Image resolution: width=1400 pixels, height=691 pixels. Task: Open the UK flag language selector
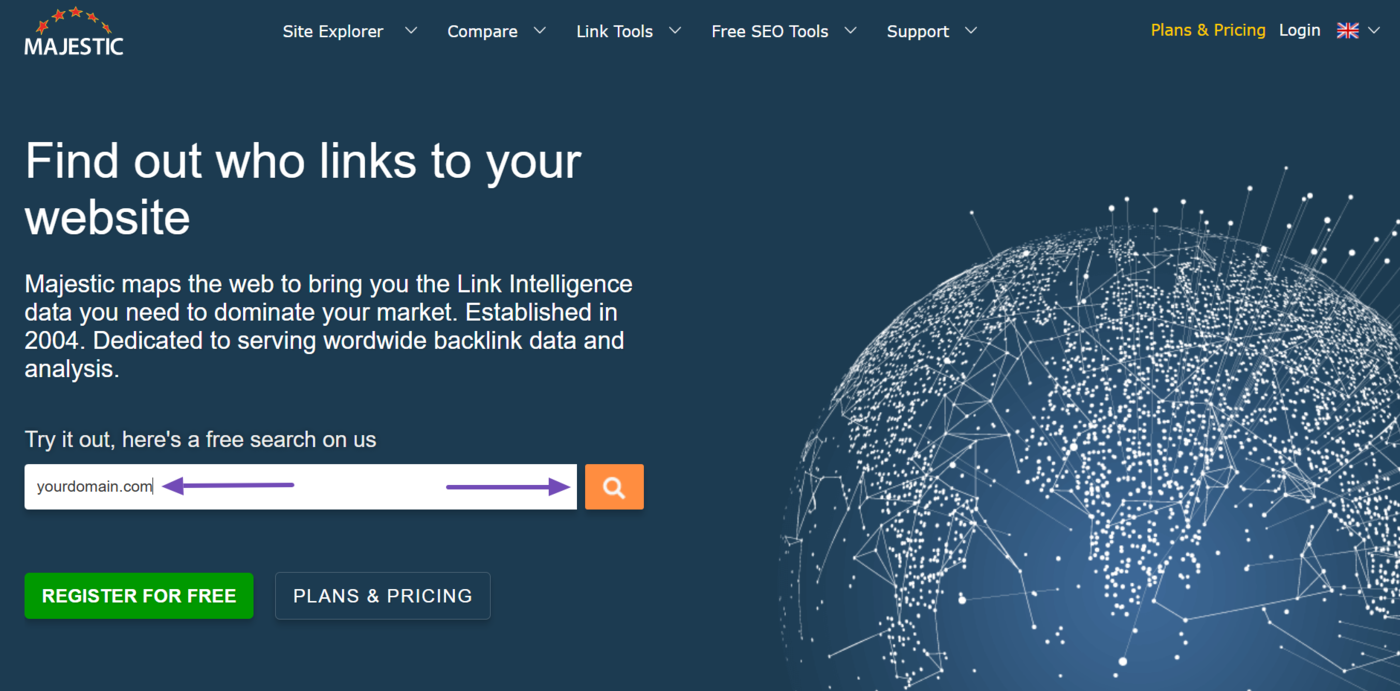click(1348, 31)
